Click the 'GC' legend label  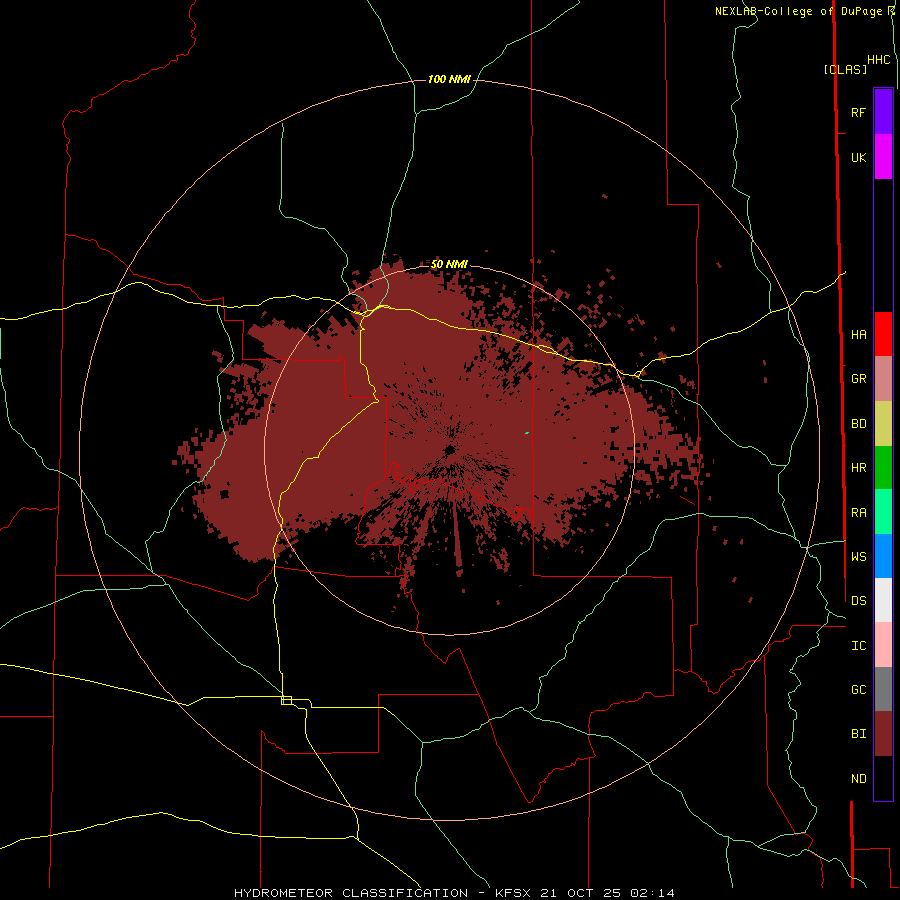858,690
